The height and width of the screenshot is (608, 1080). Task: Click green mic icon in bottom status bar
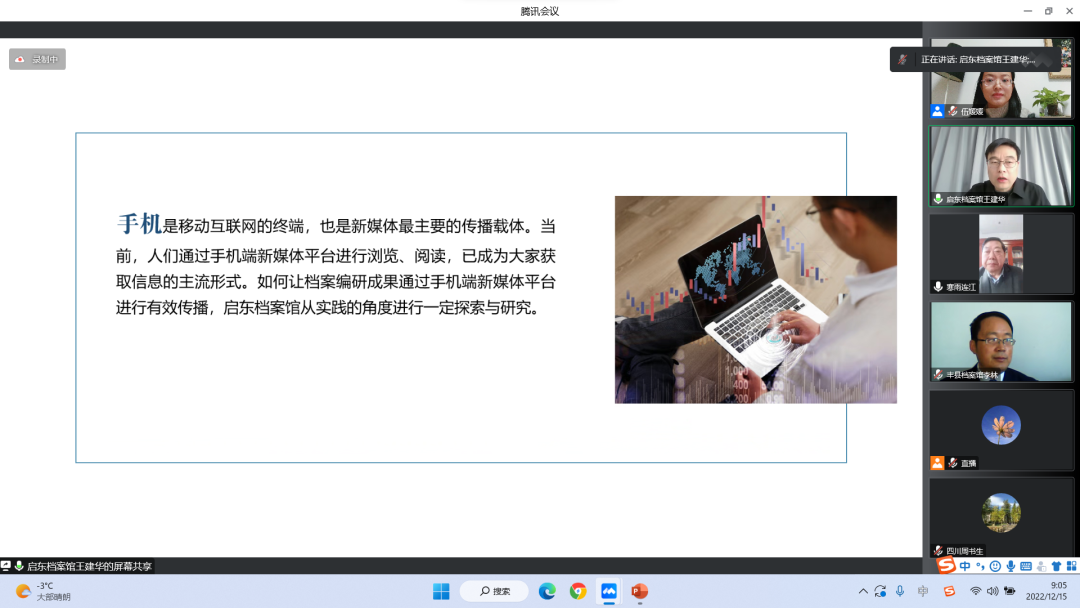(19, 566)
